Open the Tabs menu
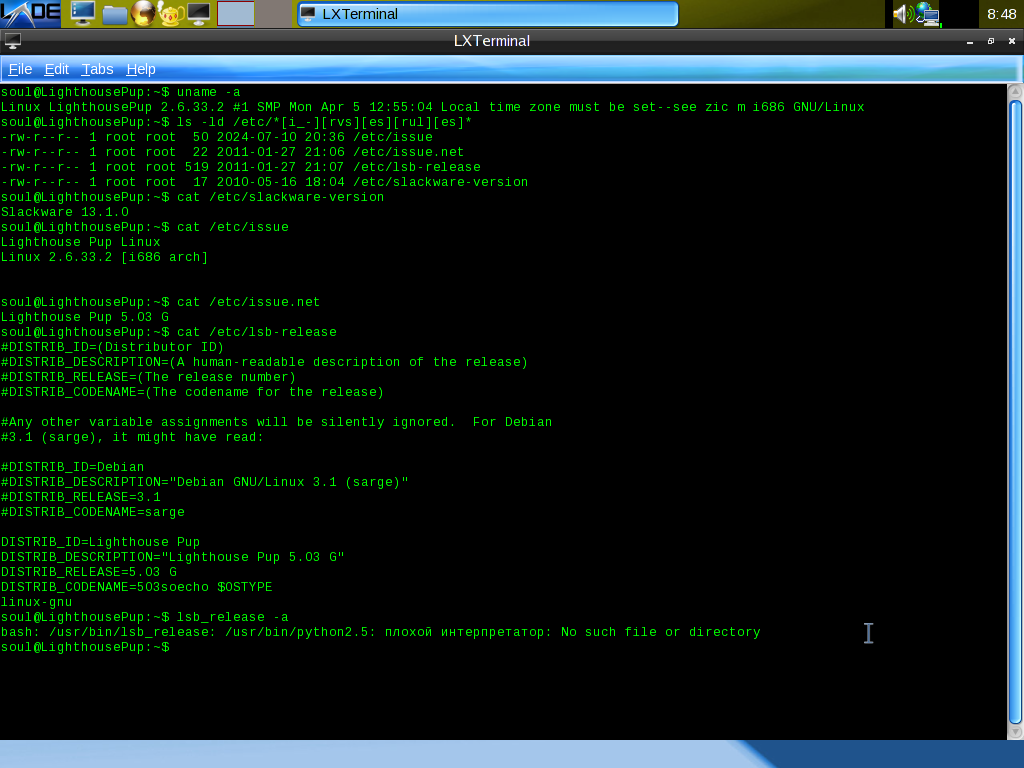This screenshot has height=768, width=1024. tap(97, 69)
